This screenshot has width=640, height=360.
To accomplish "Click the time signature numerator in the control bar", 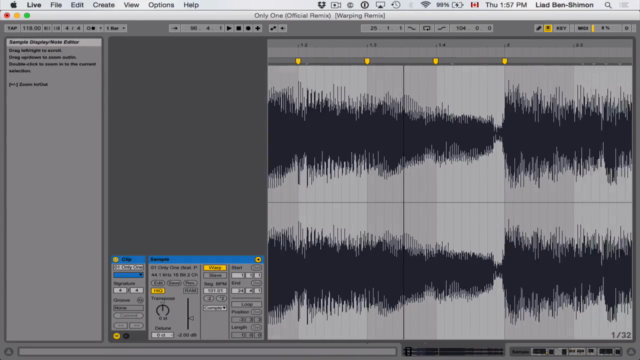I will pos(67,28).
